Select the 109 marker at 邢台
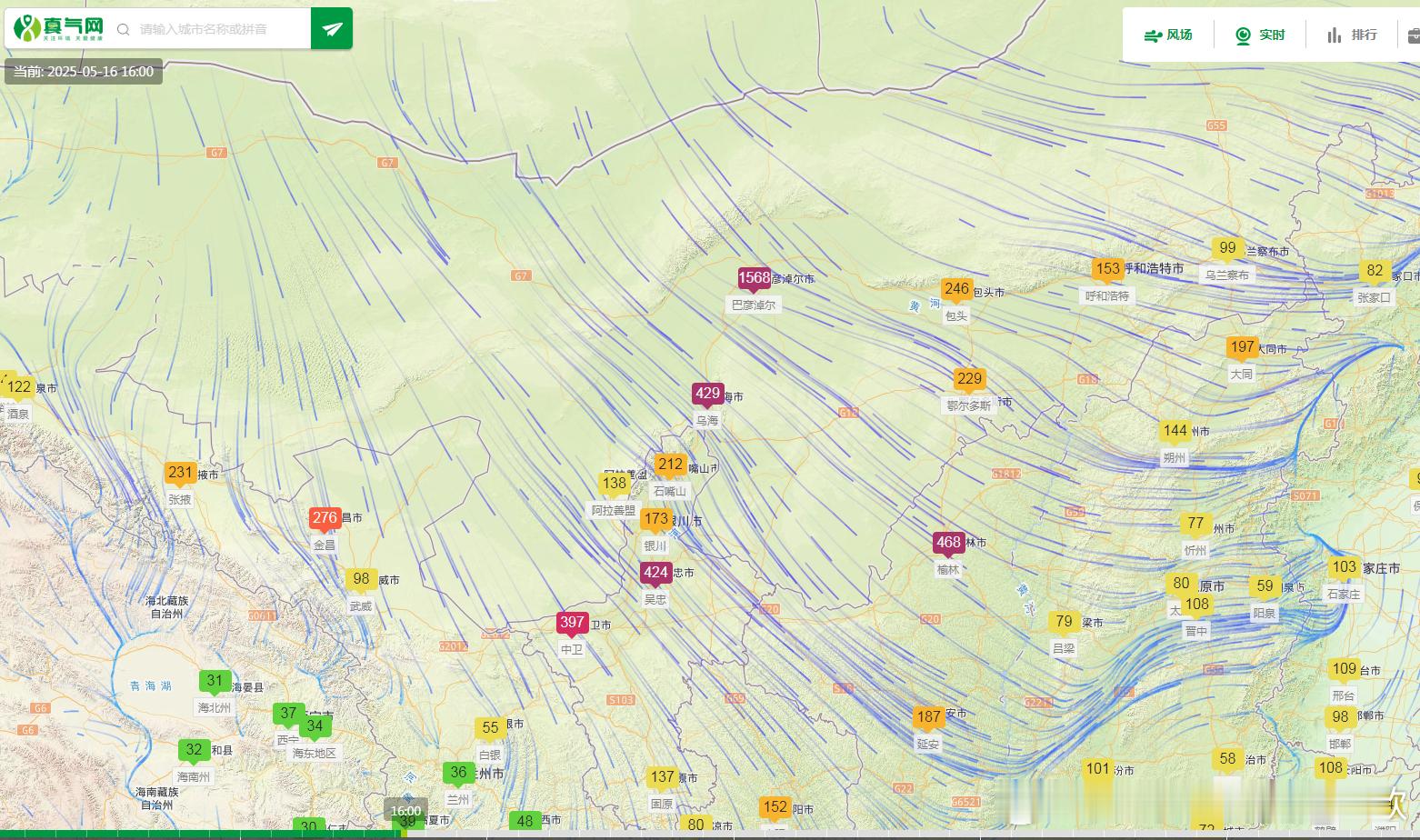The height and width of the screenshot is (840, 1420). [x=1344, y=669]
